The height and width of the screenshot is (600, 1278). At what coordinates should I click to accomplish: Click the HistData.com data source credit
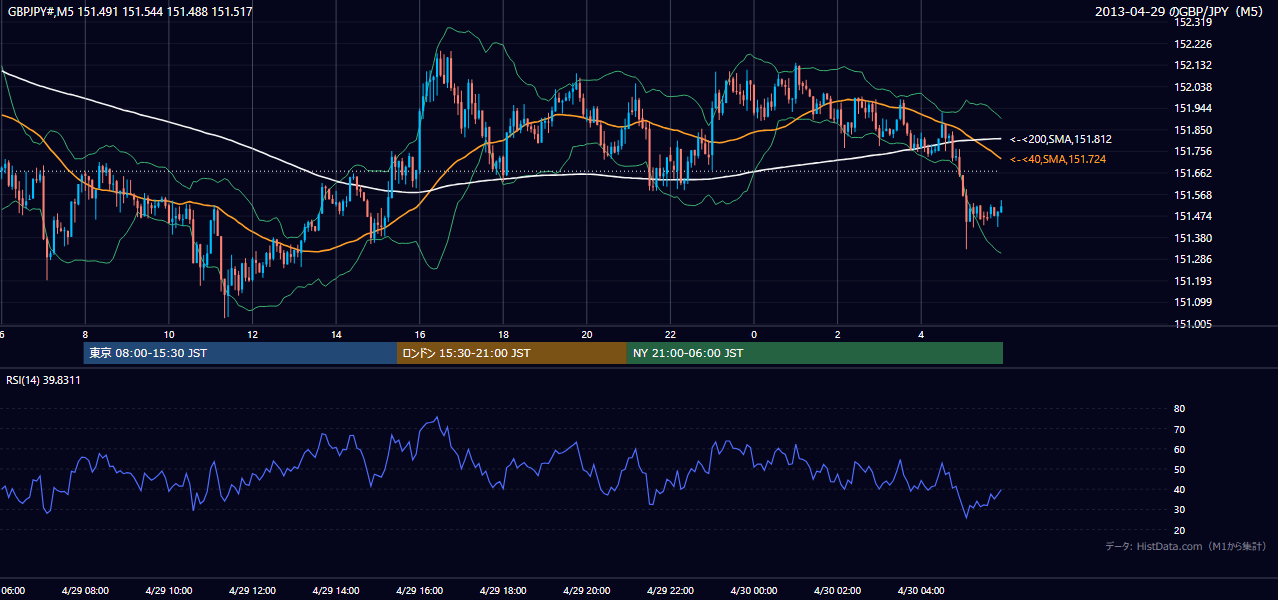[x=1185, y=546]
